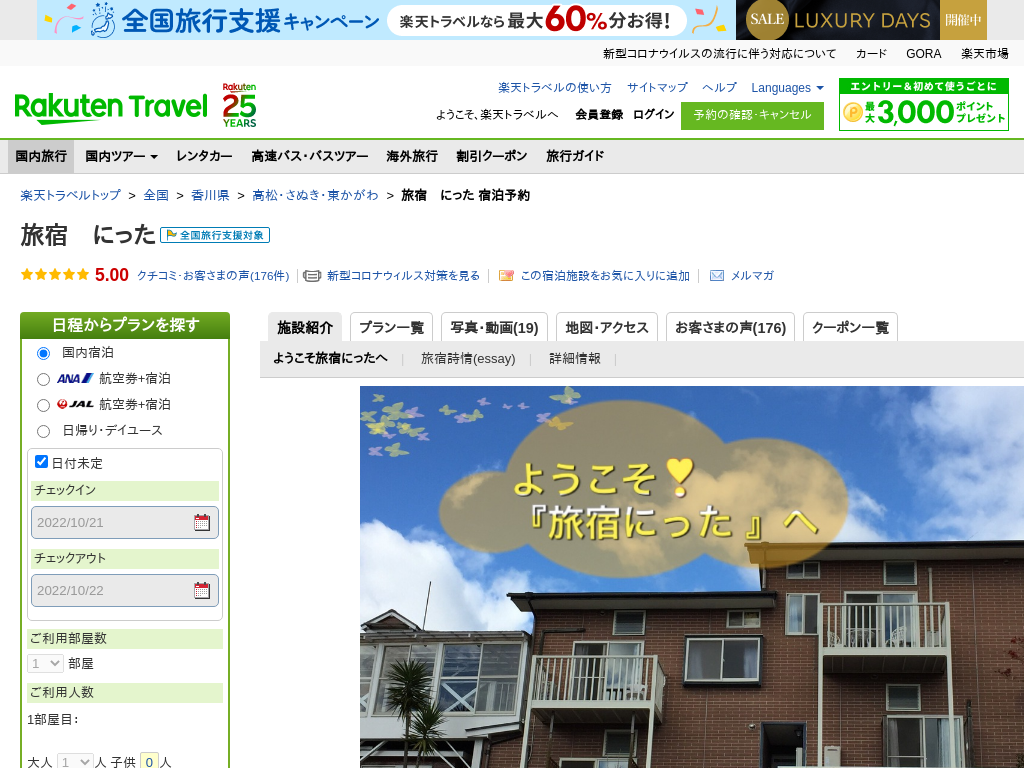The width and height of the screenshot is (1024, 768).
Task: Open the カード link
Action: [871, 54]
